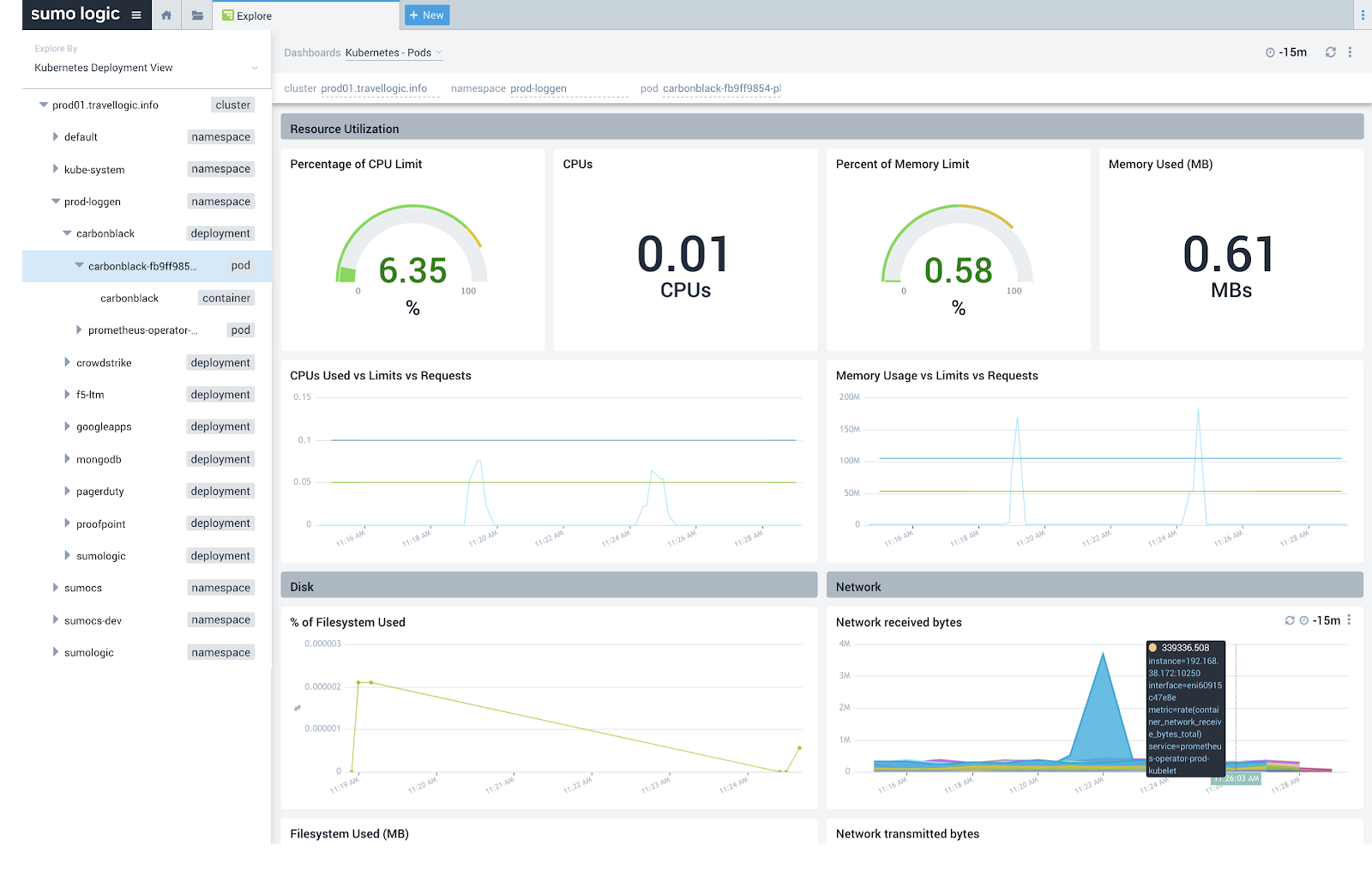
Task: Expand the default namespace
Action: 56,136
